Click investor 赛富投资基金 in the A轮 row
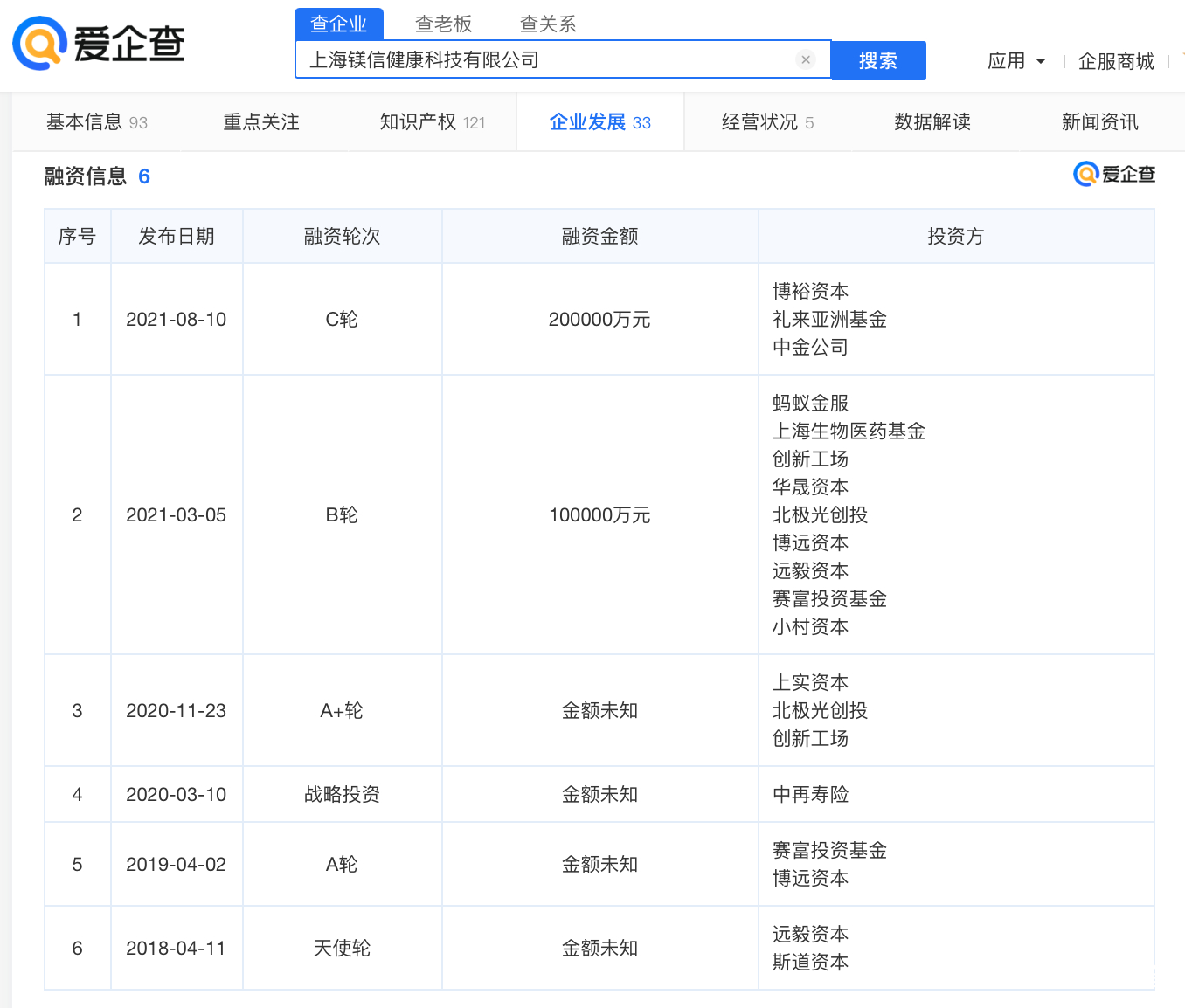This screenshot has height=1008, width=1185. (x=829, y=851)
